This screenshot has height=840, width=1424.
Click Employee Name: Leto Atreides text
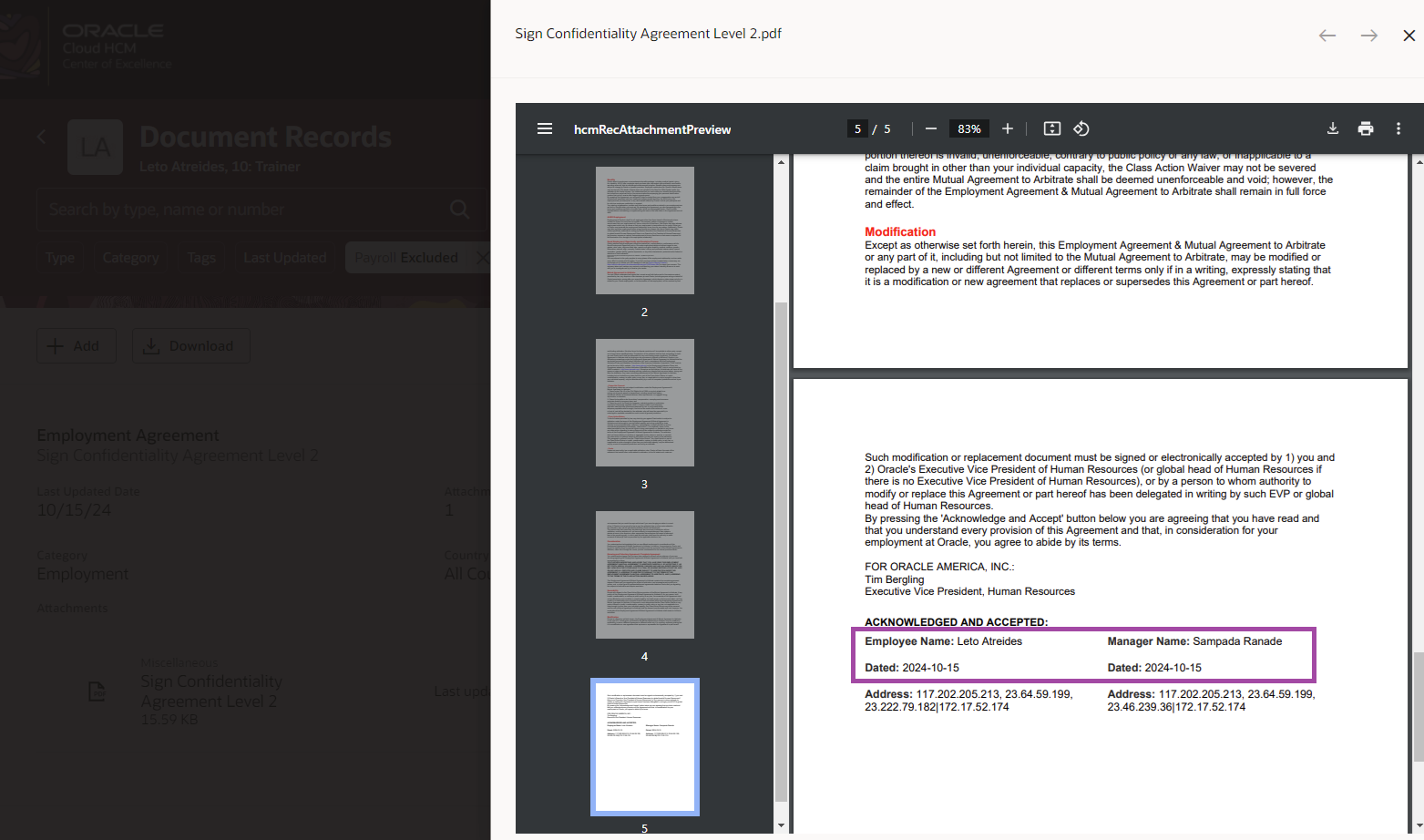944,641
